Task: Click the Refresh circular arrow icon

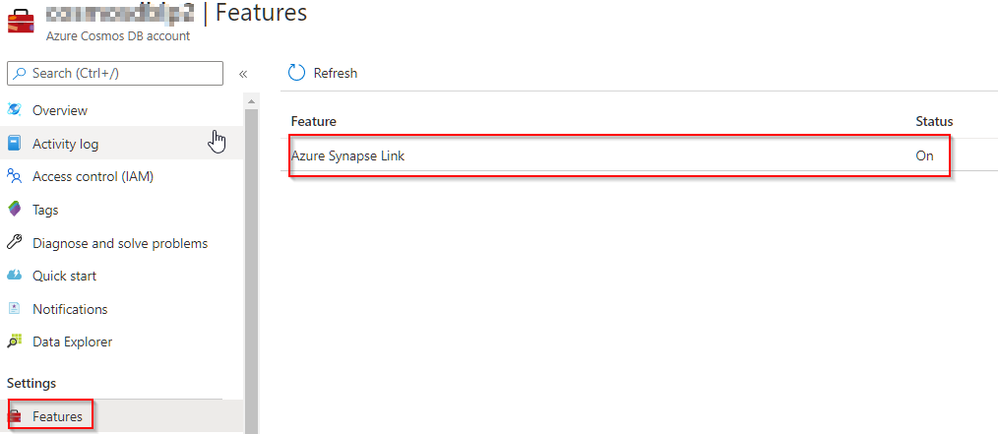Action: click(x=296, y=73)
